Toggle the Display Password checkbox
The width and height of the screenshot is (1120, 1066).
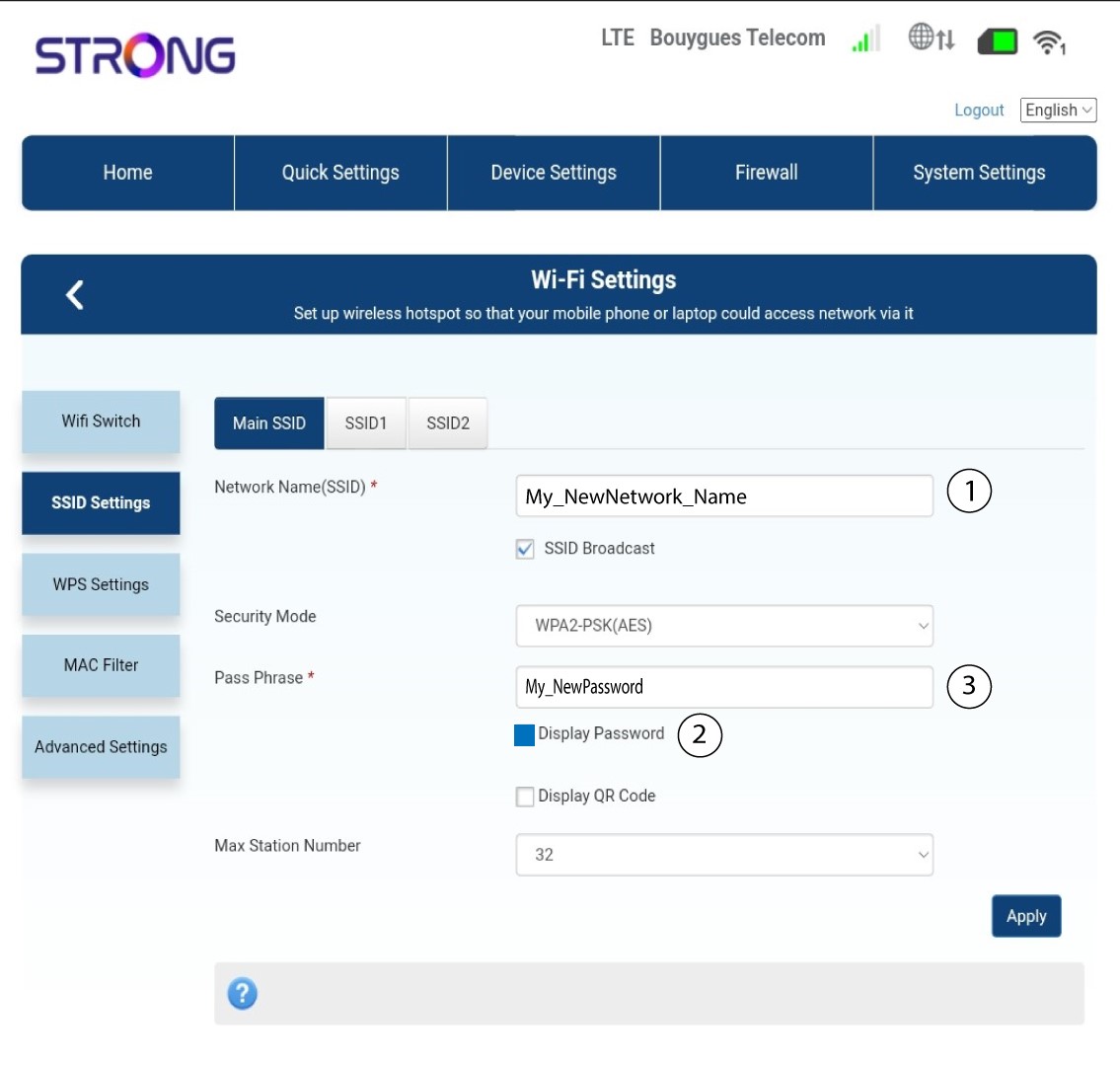(x=524, y=734)
